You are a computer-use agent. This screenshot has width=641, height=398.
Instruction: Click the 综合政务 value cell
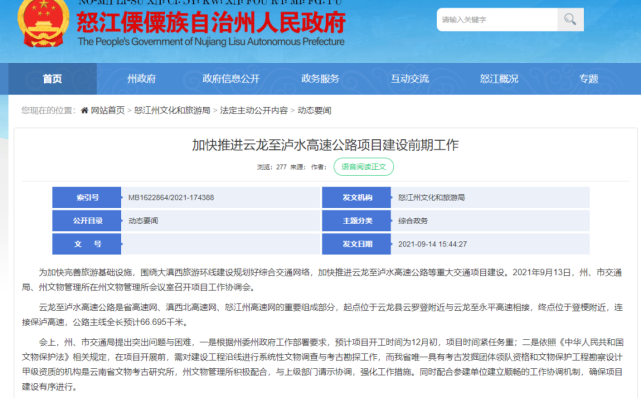pyautogui.click(x=490, y=221)
